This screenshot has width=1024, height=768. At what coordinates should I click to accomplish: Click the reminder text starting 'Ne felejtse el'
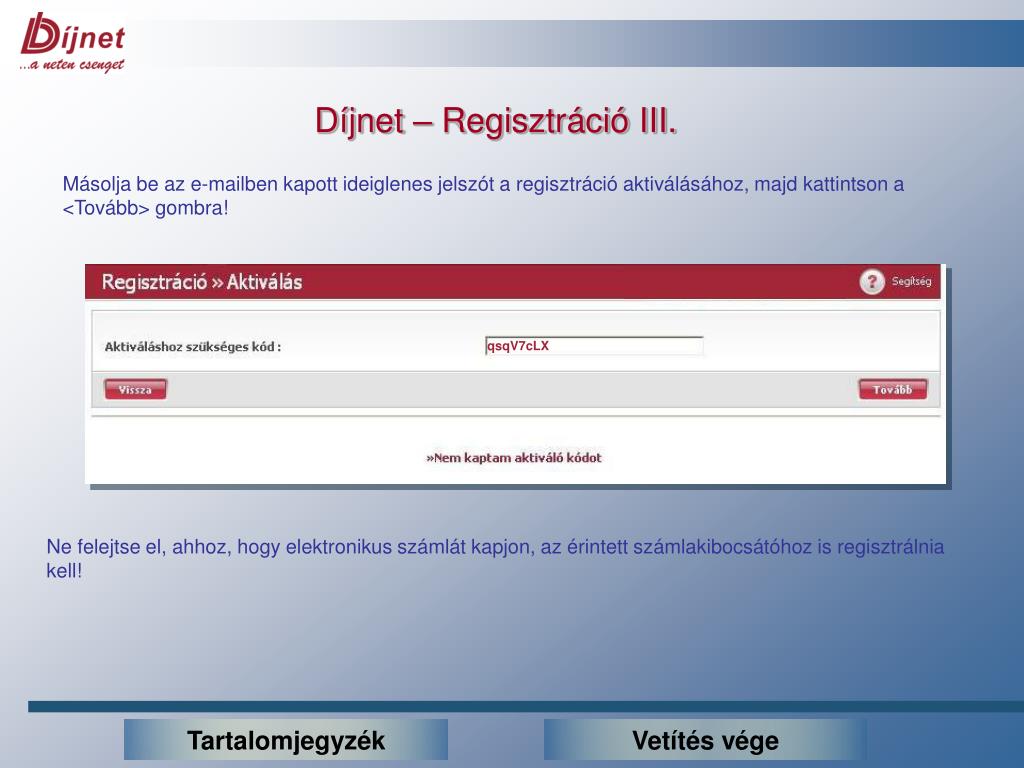[x=495, y=558]
